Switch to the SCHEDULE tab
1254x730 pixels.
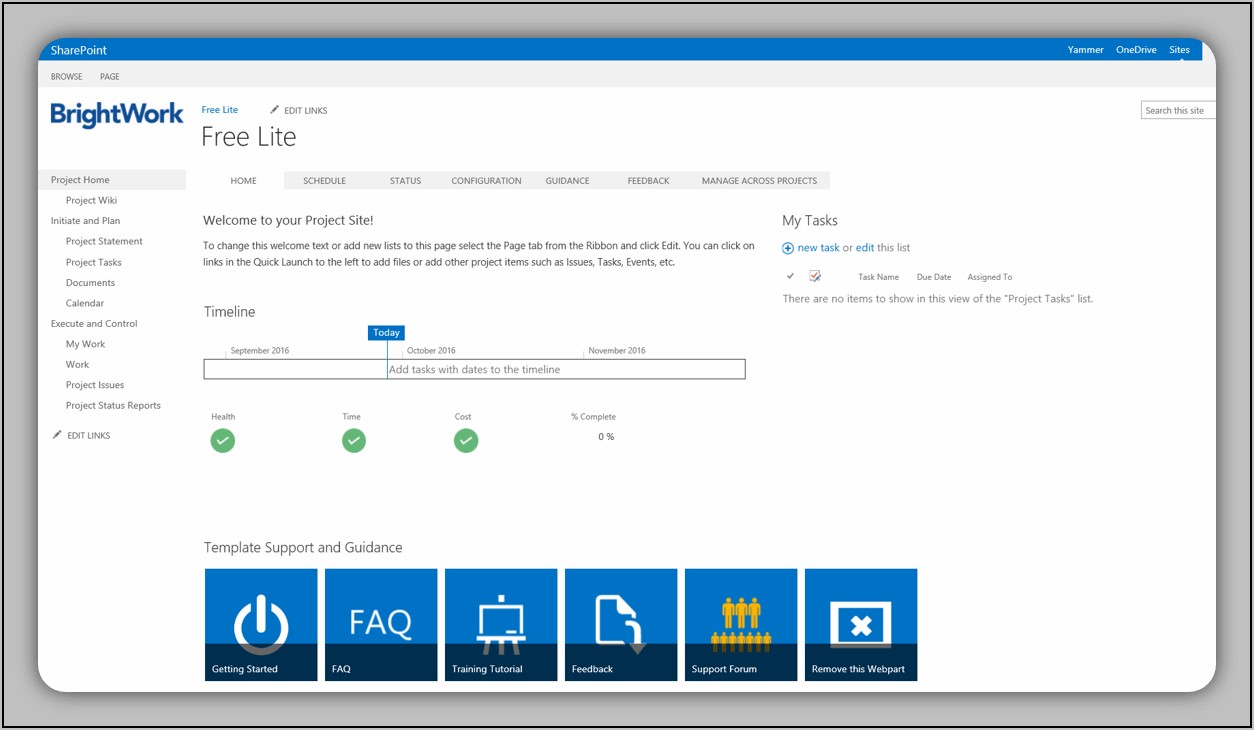(324, 181)
